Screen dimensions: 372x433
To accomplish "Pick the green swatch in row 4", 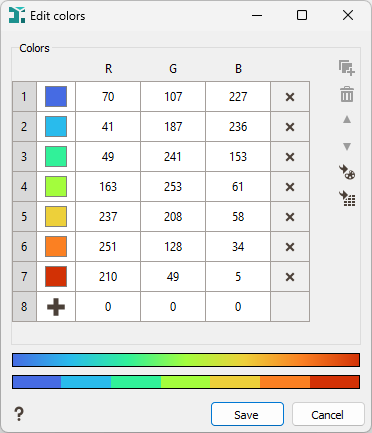I will pyautogui.click(x=56, y=187).
